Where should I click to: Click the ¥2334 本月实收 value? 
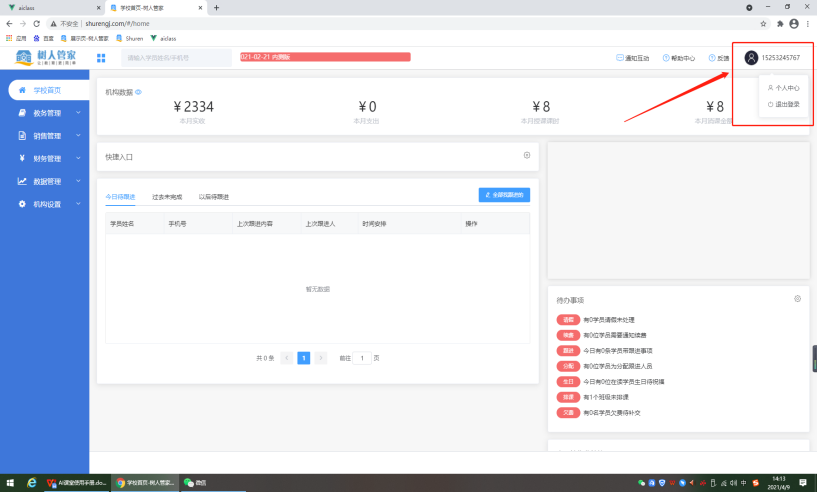click(193, 107)
